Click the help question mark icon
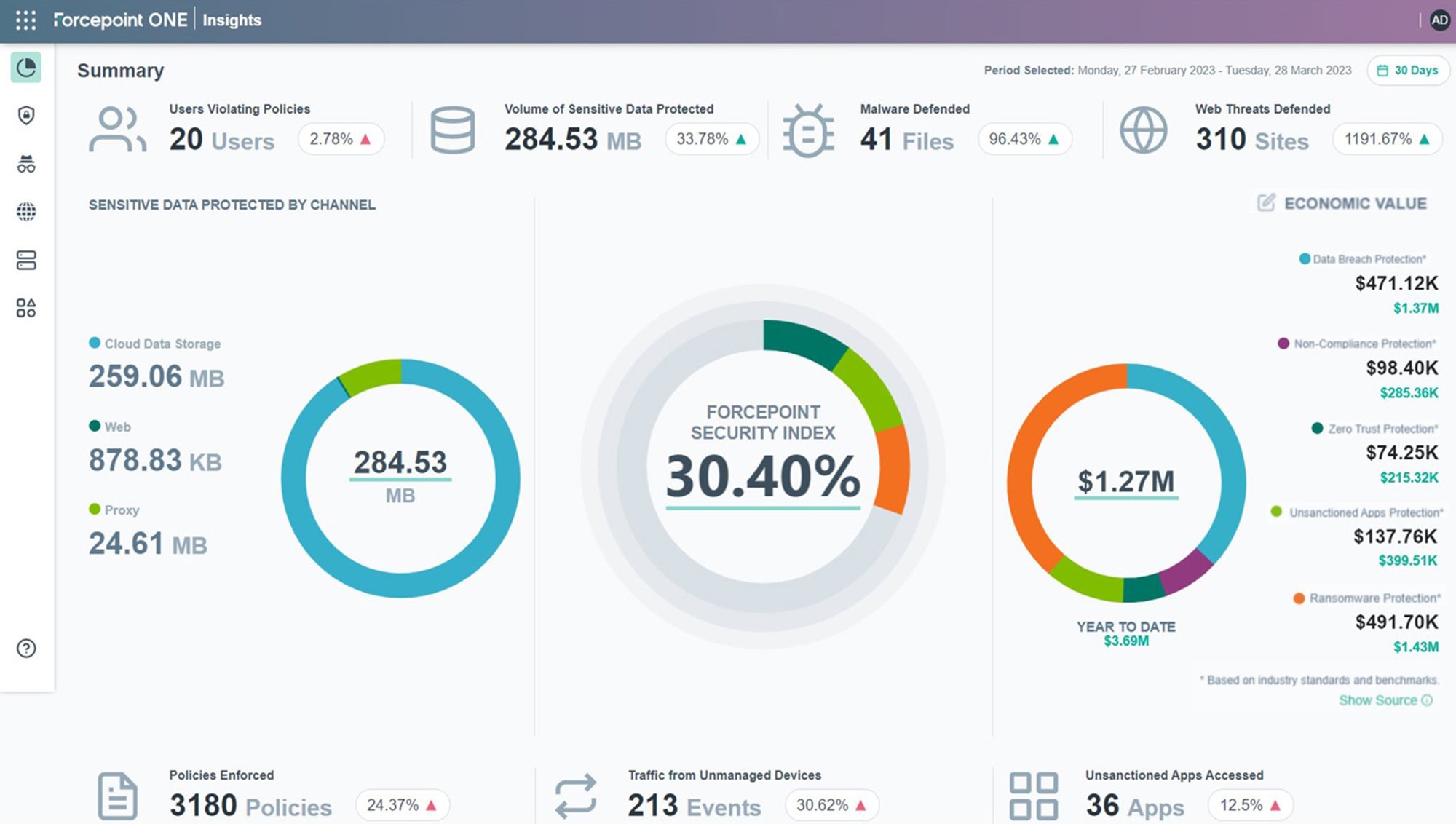The image size is (1456, 824). coord(26,649)
